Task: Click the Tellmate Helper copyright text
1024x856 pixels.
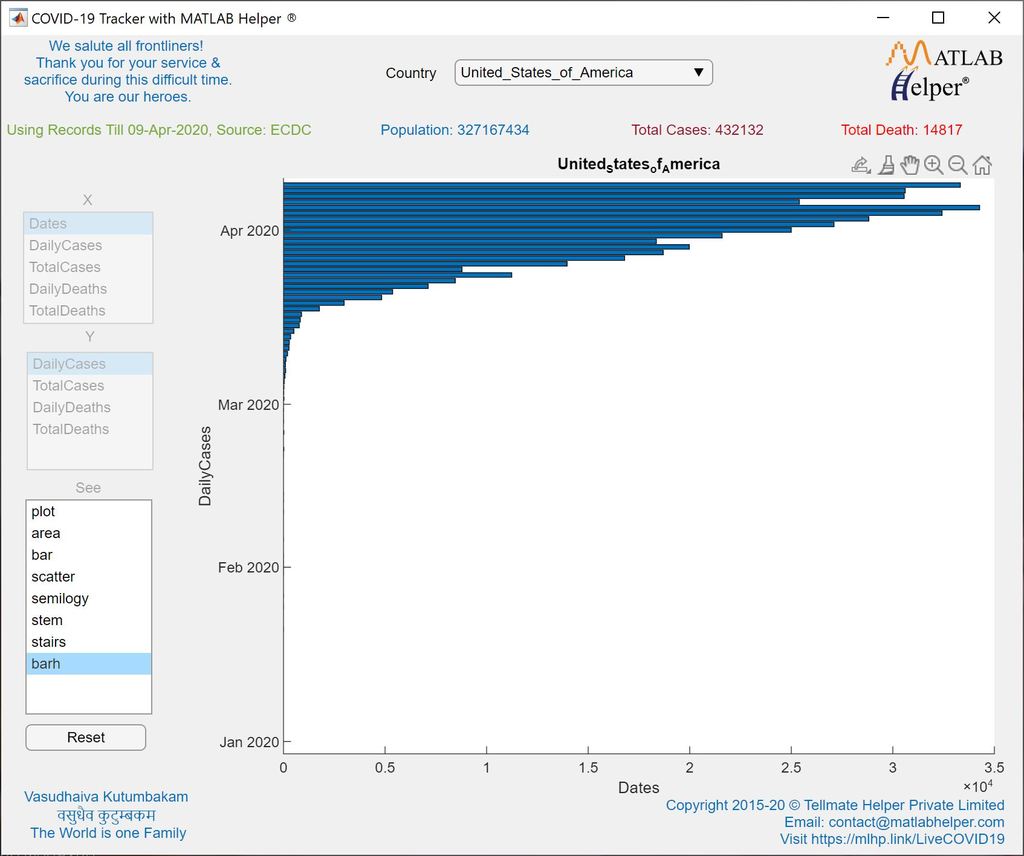Action: [x=836, y=805]
